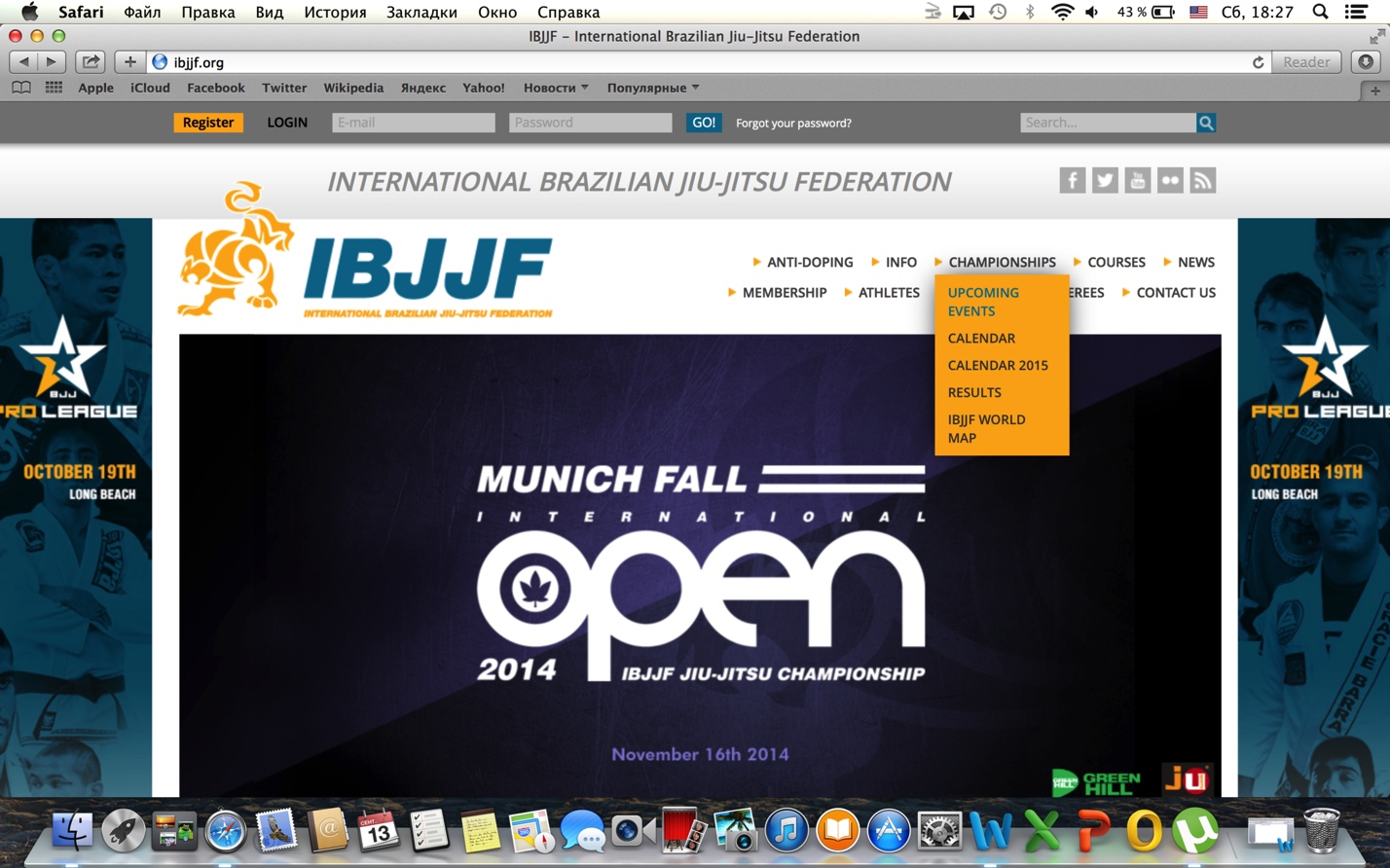
Task: Click the orange Register button
Action: pos(208,123)
